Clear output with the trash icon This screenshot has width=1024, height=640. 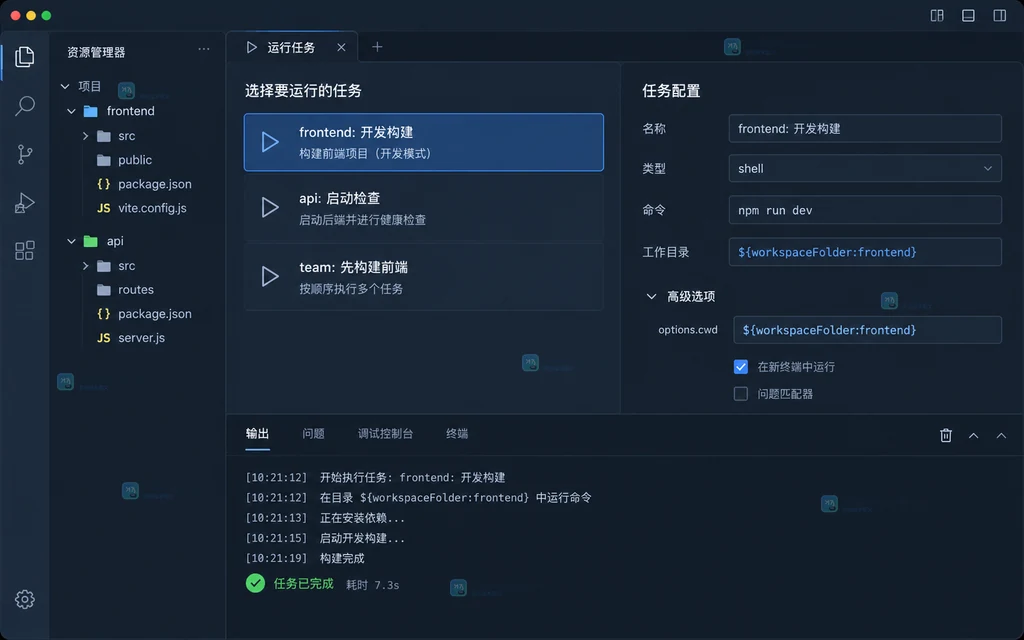[x=945, y=435]
